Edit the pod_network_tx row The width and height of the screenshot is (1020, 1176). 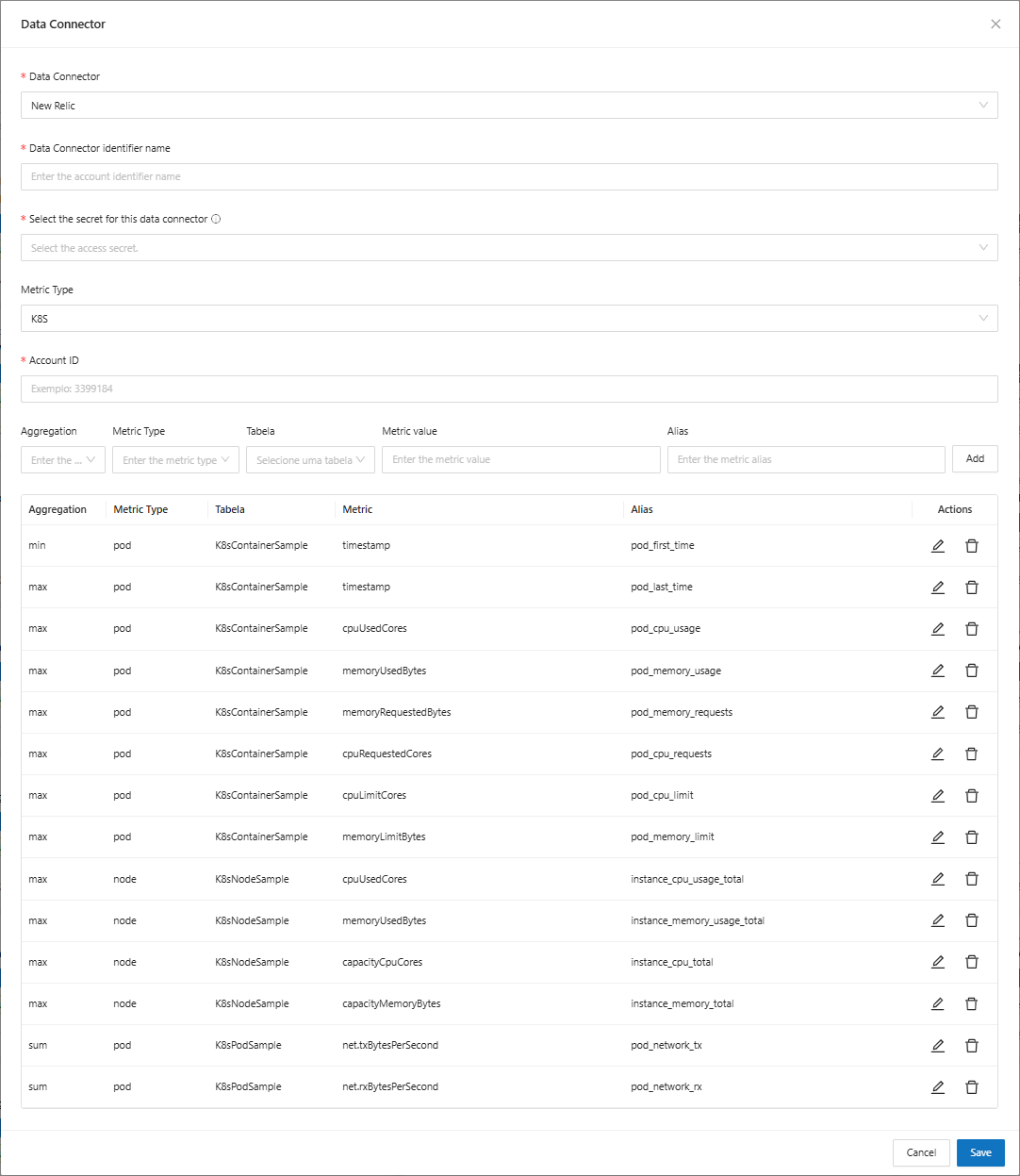coord(938,1045)
